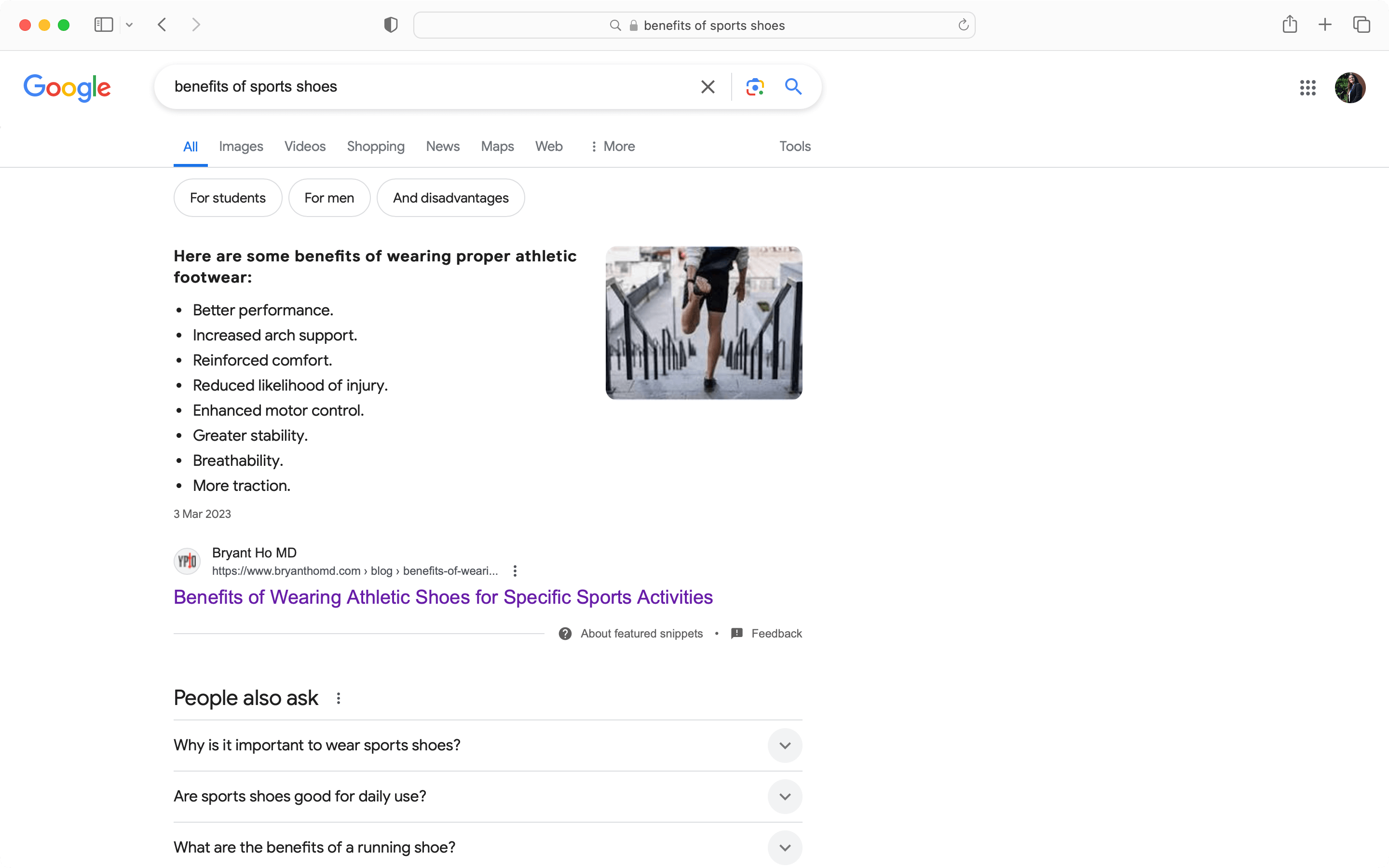This screenshot has height=868, width=1389.
Task: Select the All results tab
Action: [191, 147]
